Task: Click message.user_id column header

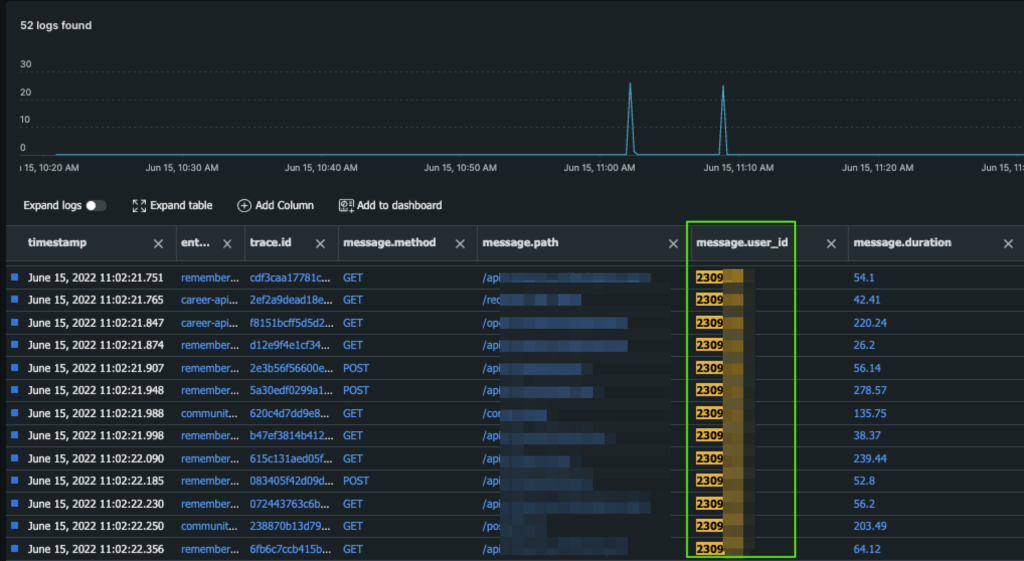Action: (742, 242)
